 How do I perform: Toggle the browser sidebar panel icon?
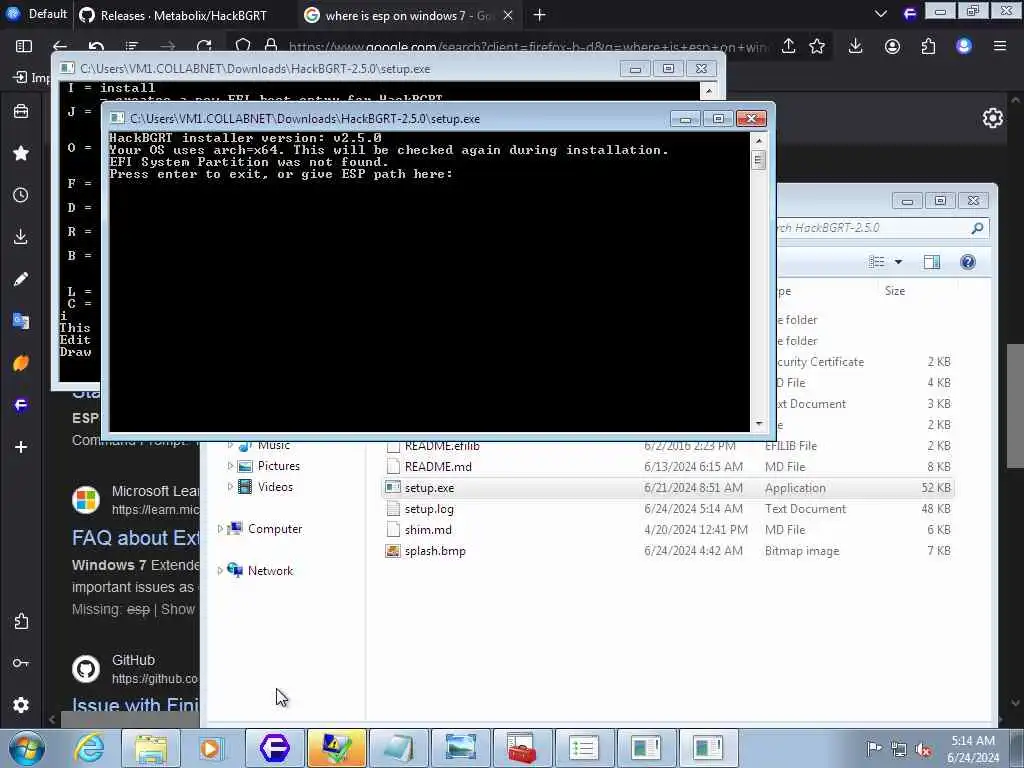[x=24, y=46]
